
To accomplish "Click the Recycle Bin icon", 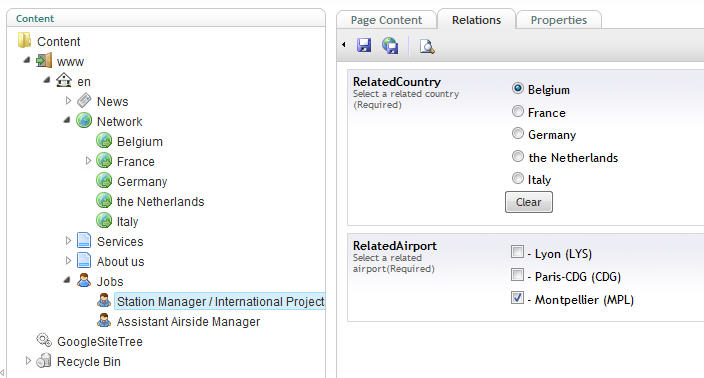I will click(x=44, y=360).
